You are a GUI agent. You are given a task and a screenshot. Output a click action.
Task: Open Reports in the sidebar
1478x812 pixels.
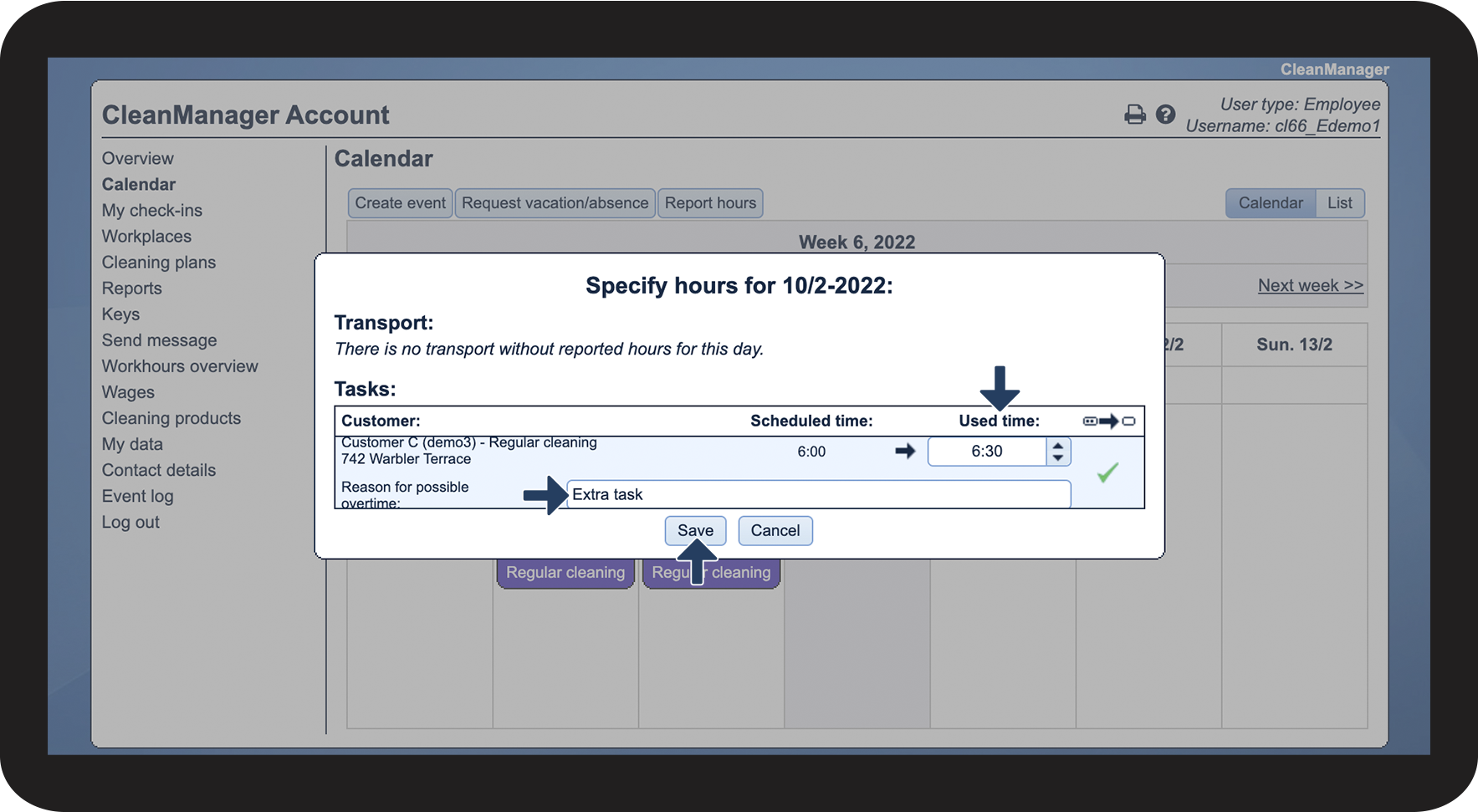(132, 288)
